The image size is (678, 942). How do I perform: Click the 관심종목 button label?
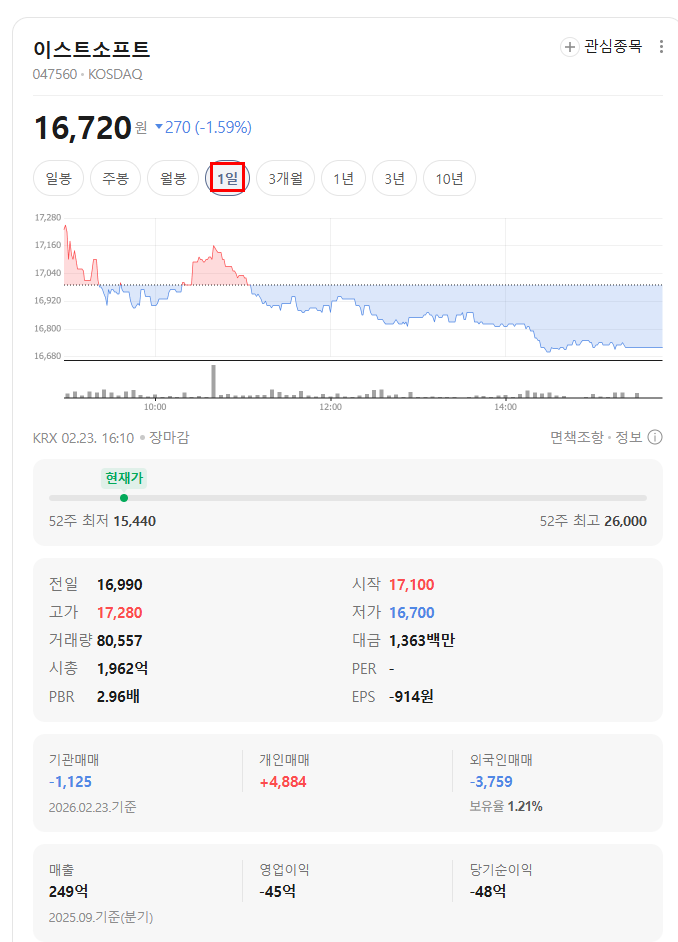pyautogui.click(x=613, y=46)
